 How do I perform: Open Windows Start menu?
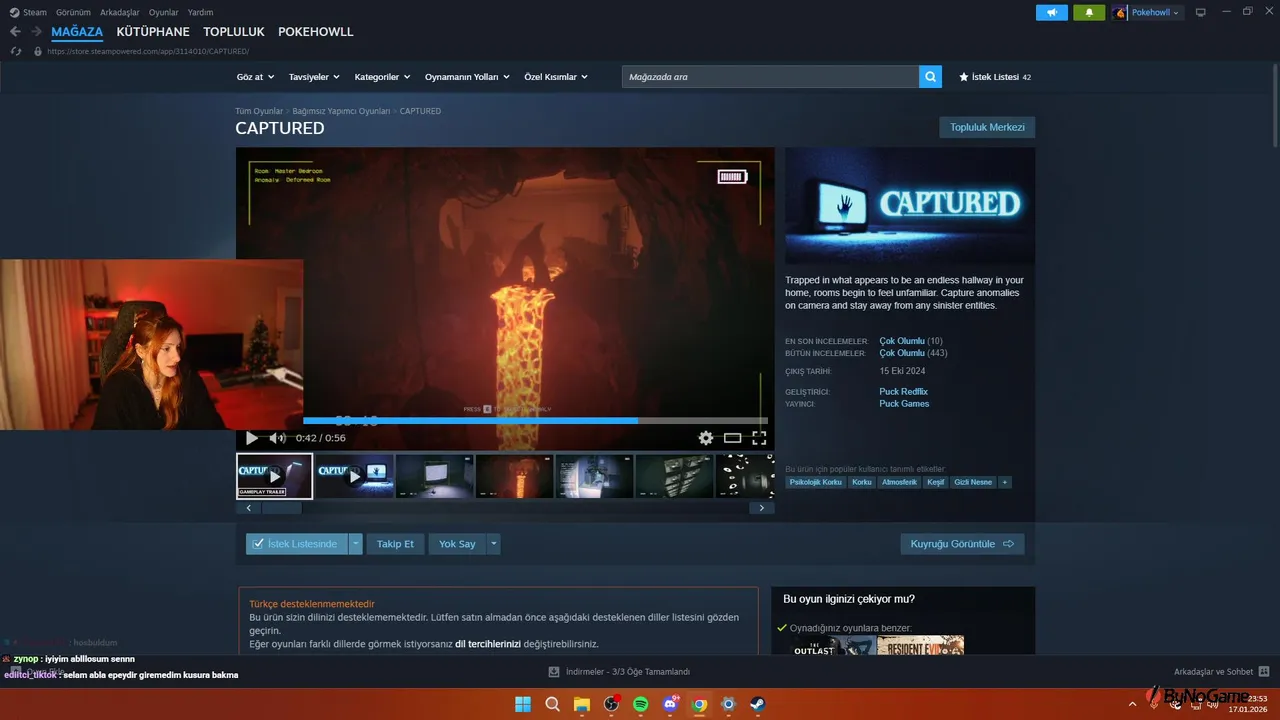pyautogui.click(x=523, y=704)
